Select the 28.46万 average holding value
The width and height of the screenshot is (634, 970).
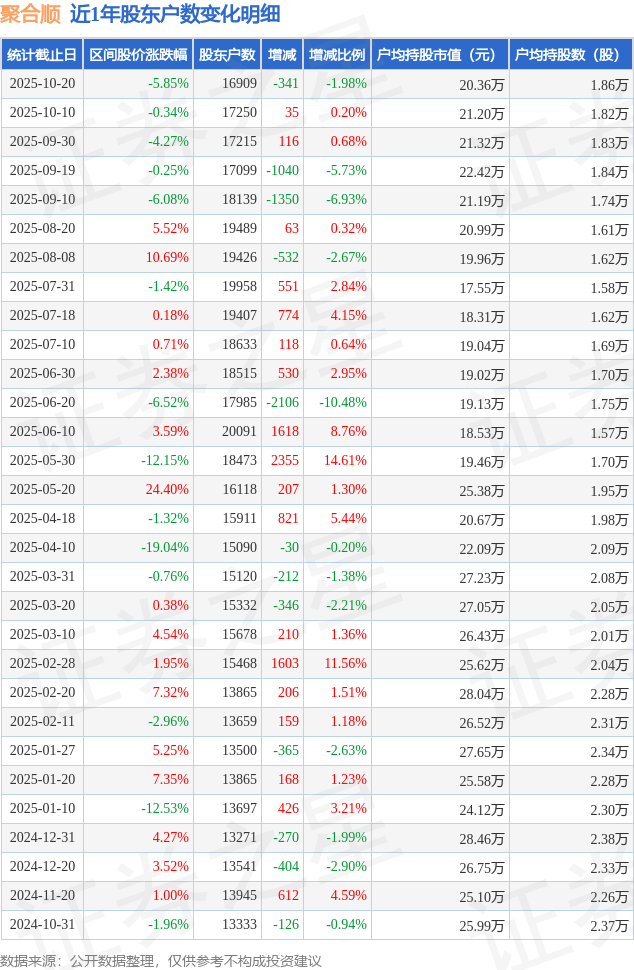click(x=481, y=838)
